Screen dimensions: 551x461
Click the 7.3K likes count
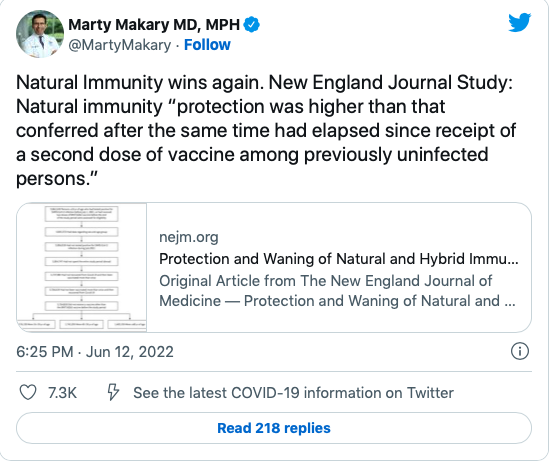coord(63,393)
